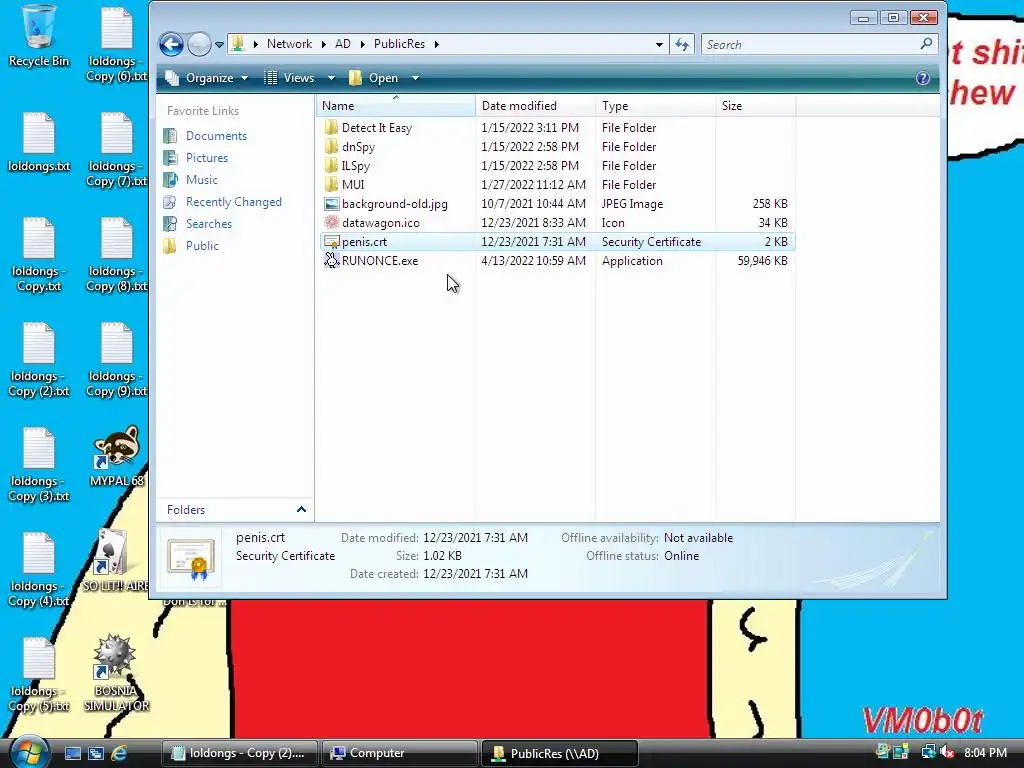
Task: Expand the Folders pane chevron
Action: point(301,509)
